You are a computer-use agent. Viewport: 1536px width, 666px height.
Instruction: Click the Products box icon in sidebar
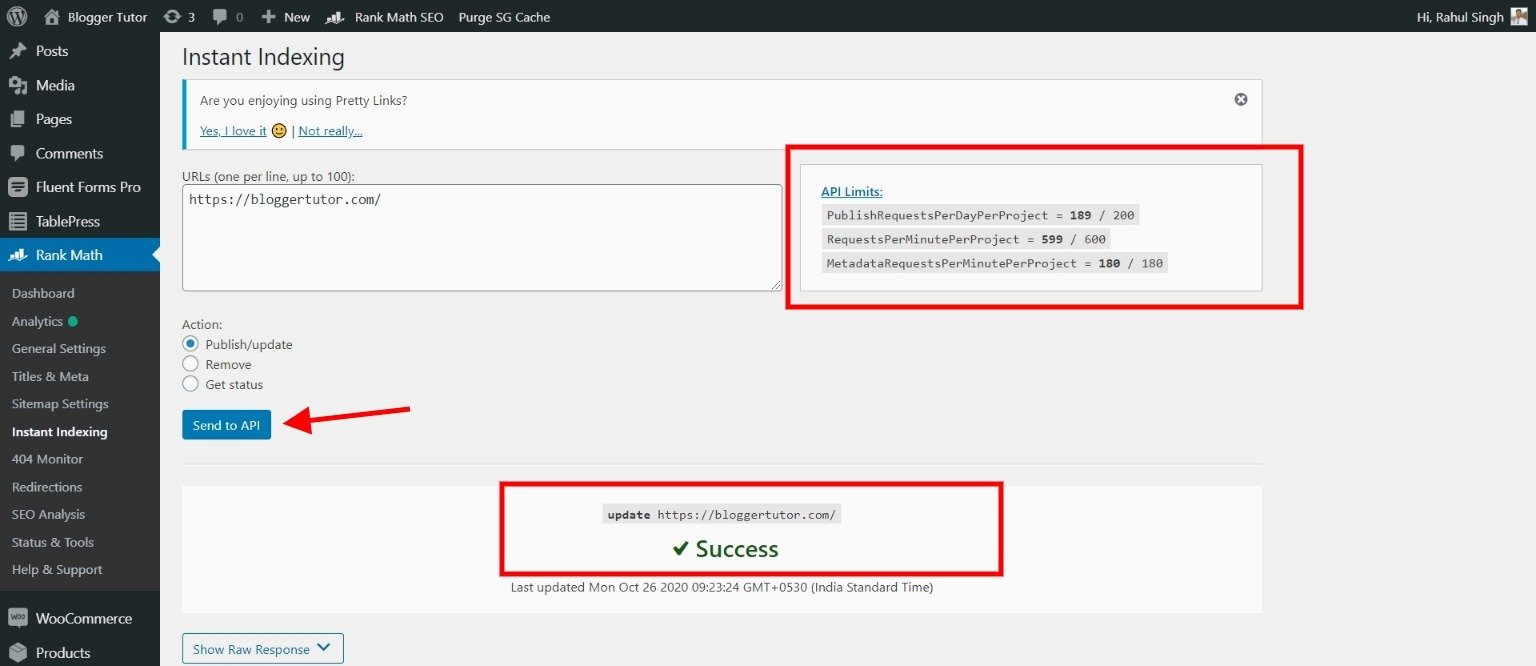(18, 652)
